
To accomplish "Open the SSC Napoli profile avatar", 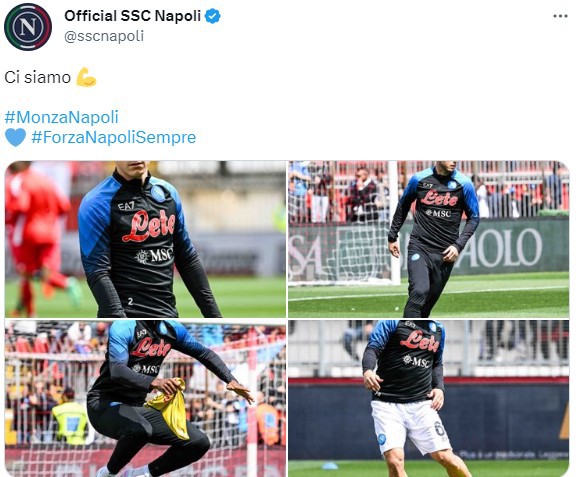I will [28, 27].
